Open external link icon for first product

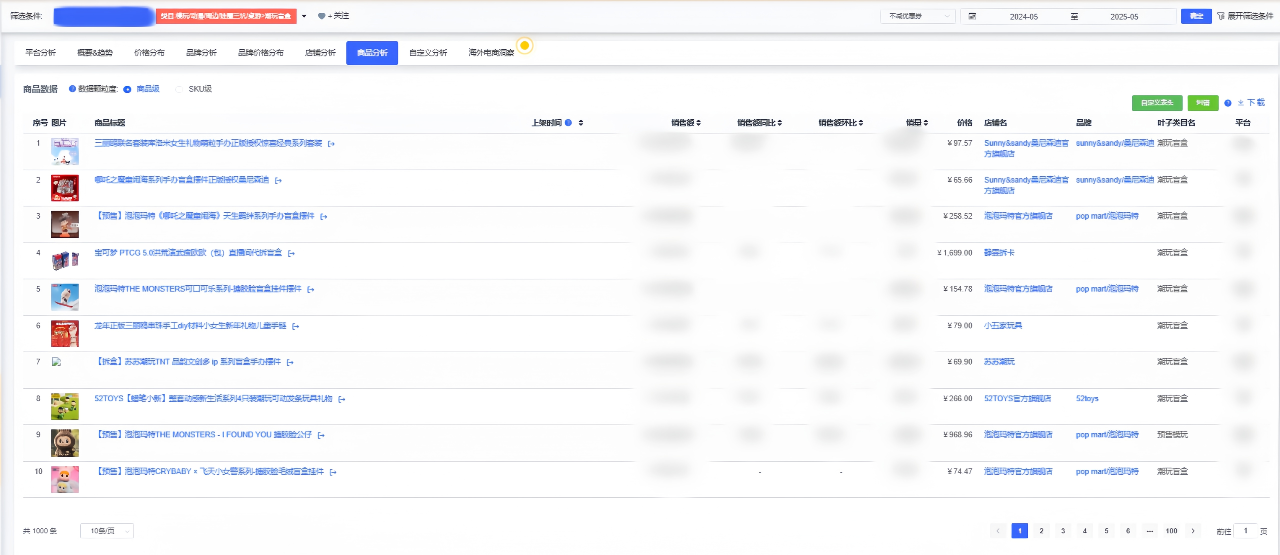331,144
